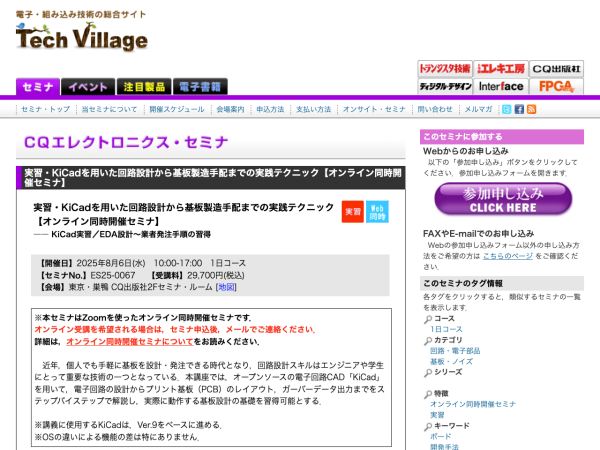Open オンサイト・セミナ menu item
The height and width of the screenshot is (450, 600).
pyautogui.click(x=374, y=109)
